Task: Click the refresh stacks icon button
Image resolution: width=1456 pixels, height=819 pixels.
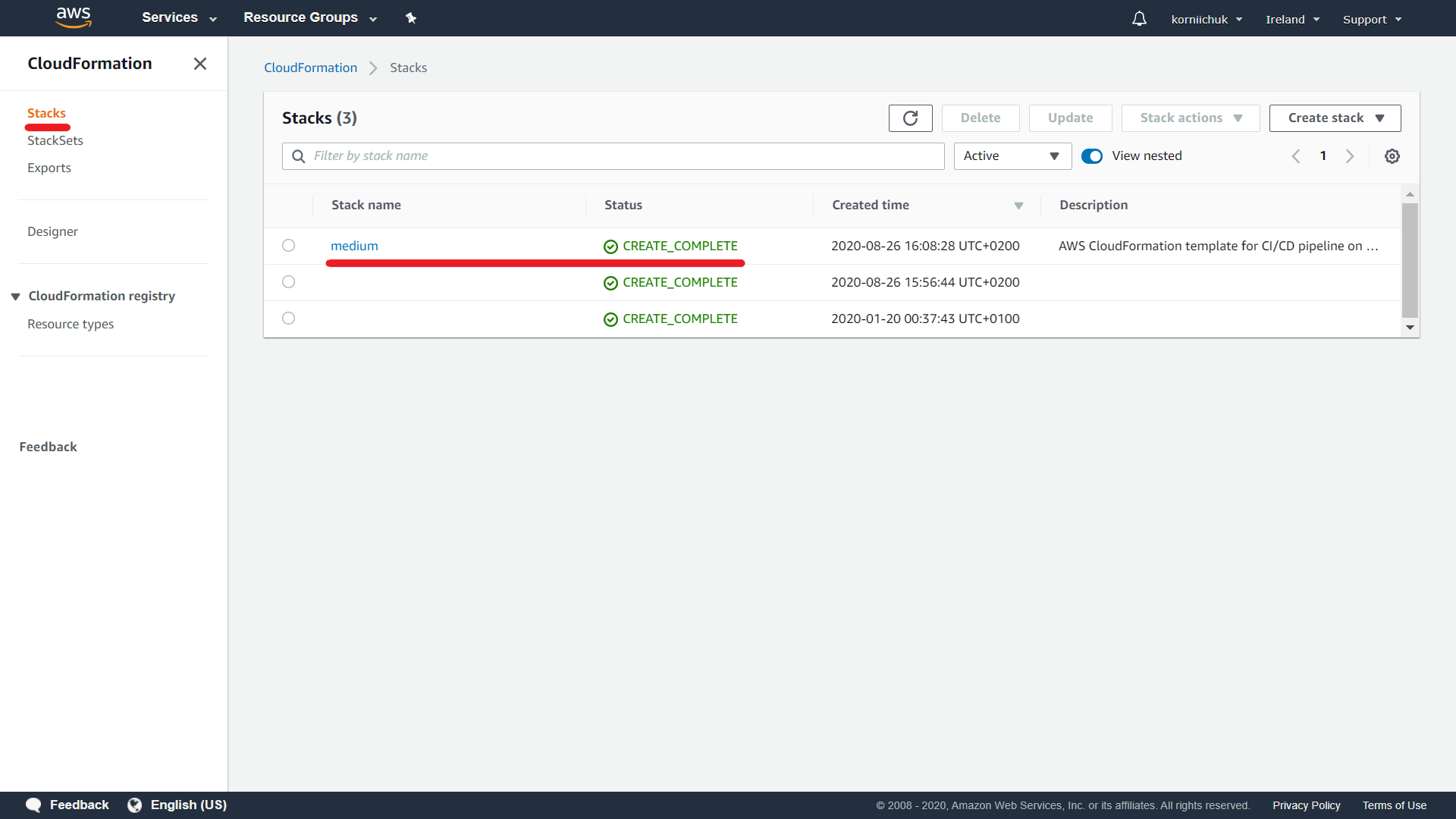Action: pyautogui.click(x=910, y=118)
